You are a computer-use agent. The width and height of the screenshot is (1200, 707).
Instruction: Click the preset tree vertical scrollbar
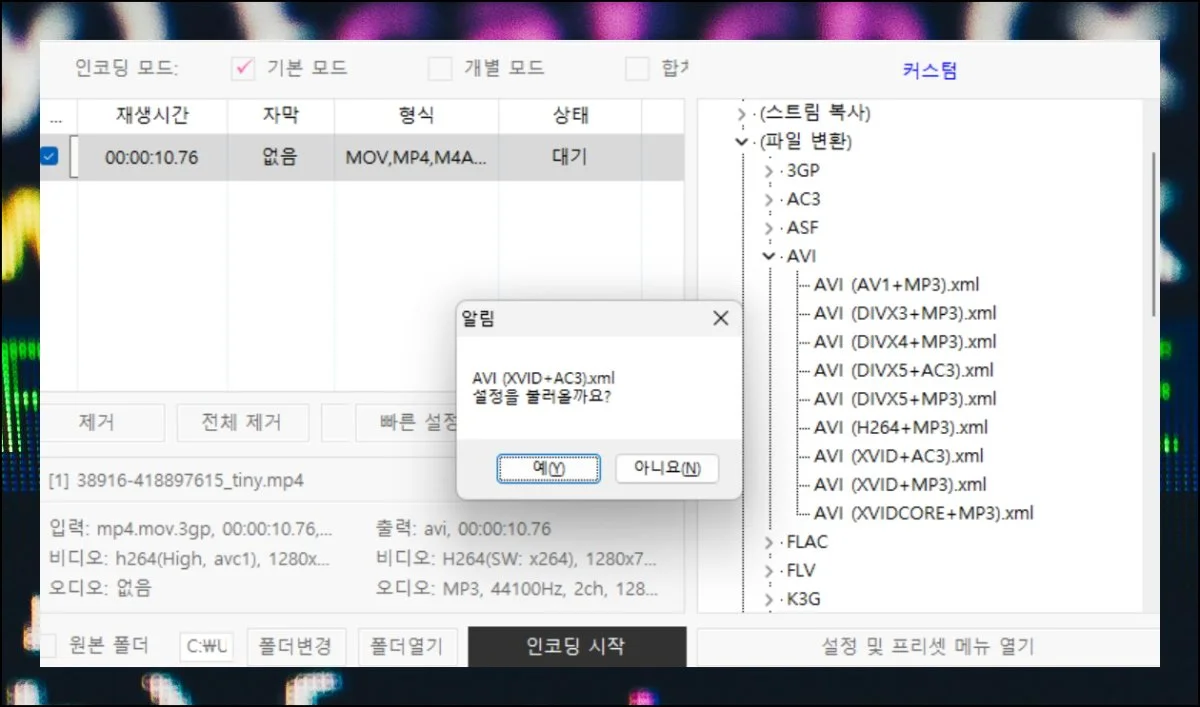point(1153,230)
